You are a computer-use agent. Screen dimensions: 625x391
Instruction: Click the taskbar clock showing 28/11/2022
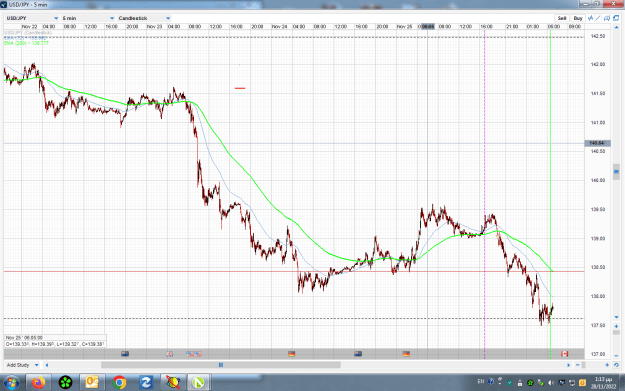(x=603, y=383)
